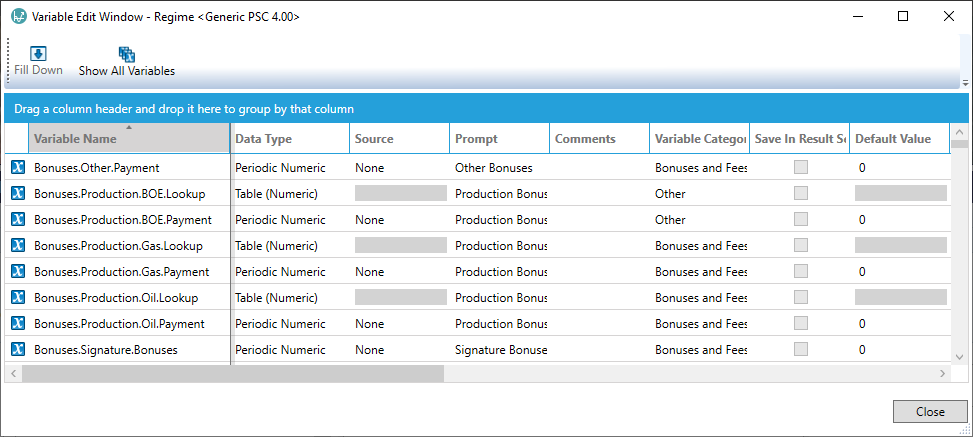Click variable icon for Bonuses.Production.BOE.Lookup row
This screenshot has height=437, width=973.
[x=18, y=194]
